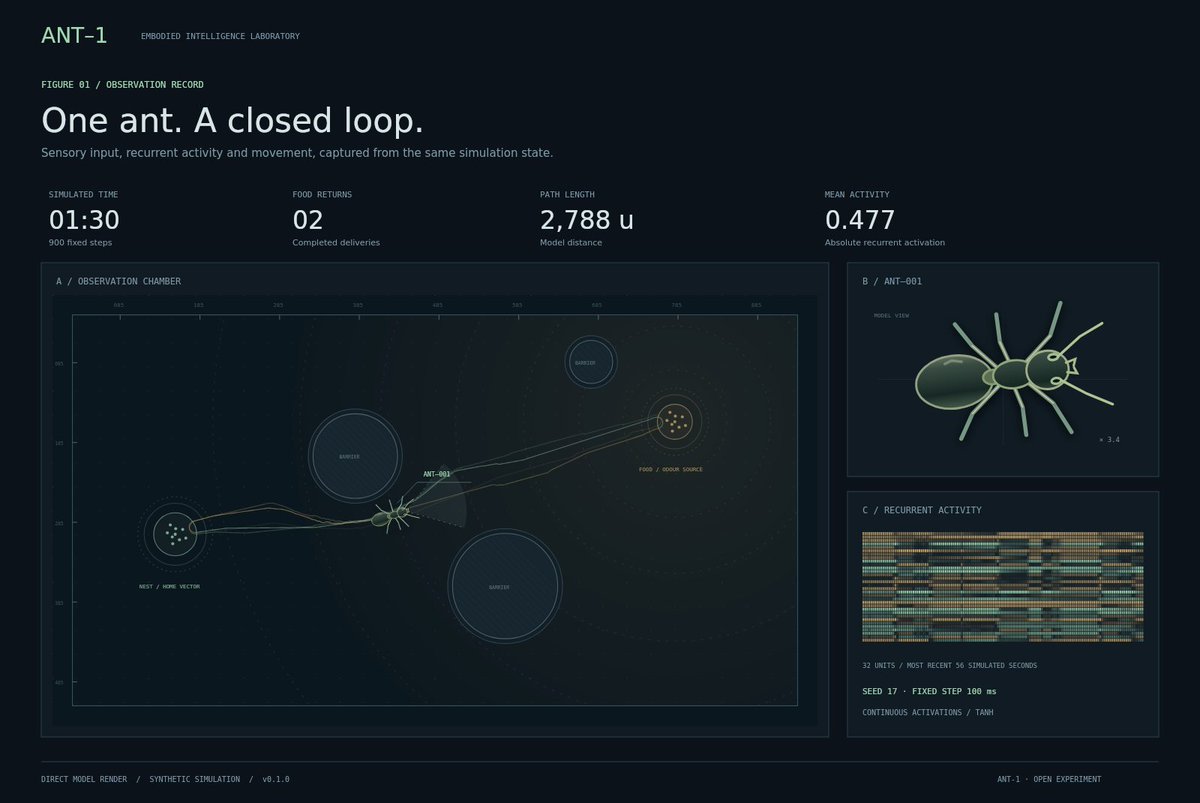Click the 'FOOD / ODOUR SOURCE' label
The height and width of the screenshot is (803, 1200).
tap(671, 469)
